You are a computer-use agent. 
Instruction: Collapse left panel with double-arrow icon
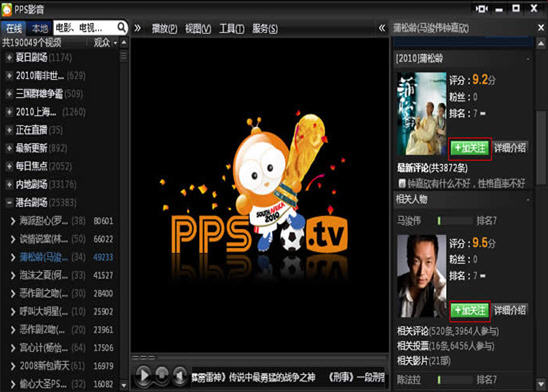point(137,28)
